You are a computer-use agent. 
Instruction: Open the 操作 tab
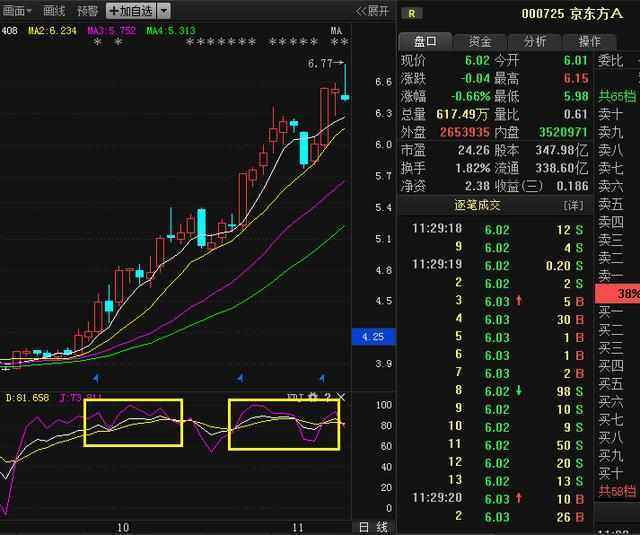pos(589,41)
